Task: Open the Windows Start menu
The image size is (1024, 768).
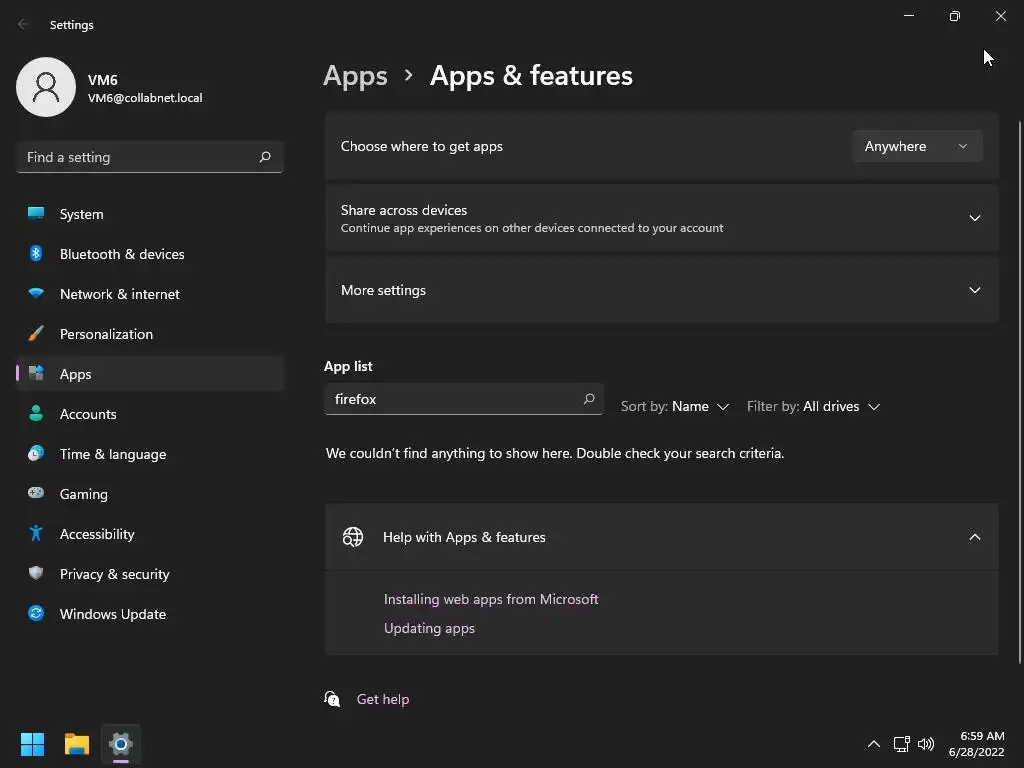Action: (x=33, y=744)
